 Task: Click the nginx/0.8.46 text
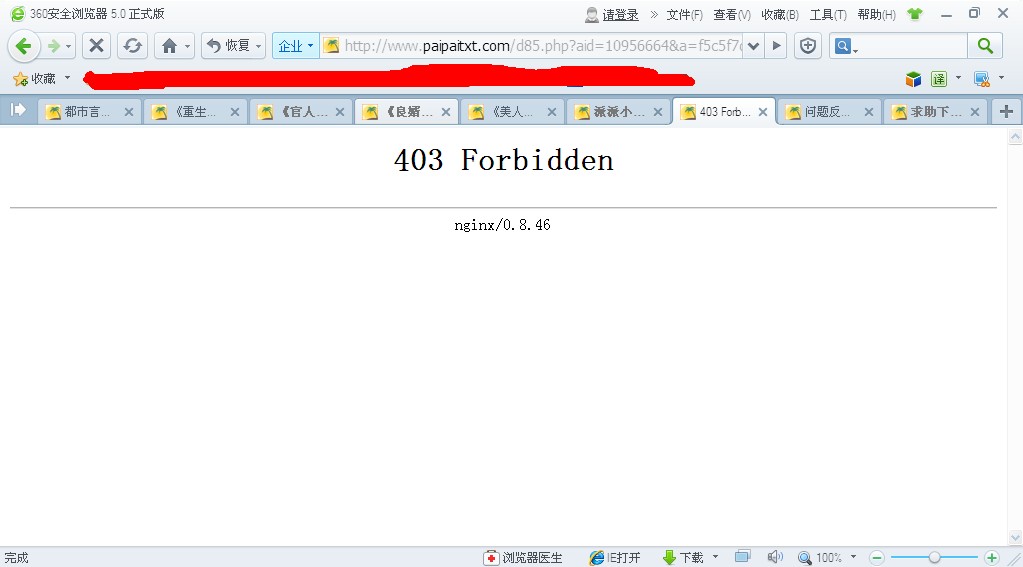(502, 225)
